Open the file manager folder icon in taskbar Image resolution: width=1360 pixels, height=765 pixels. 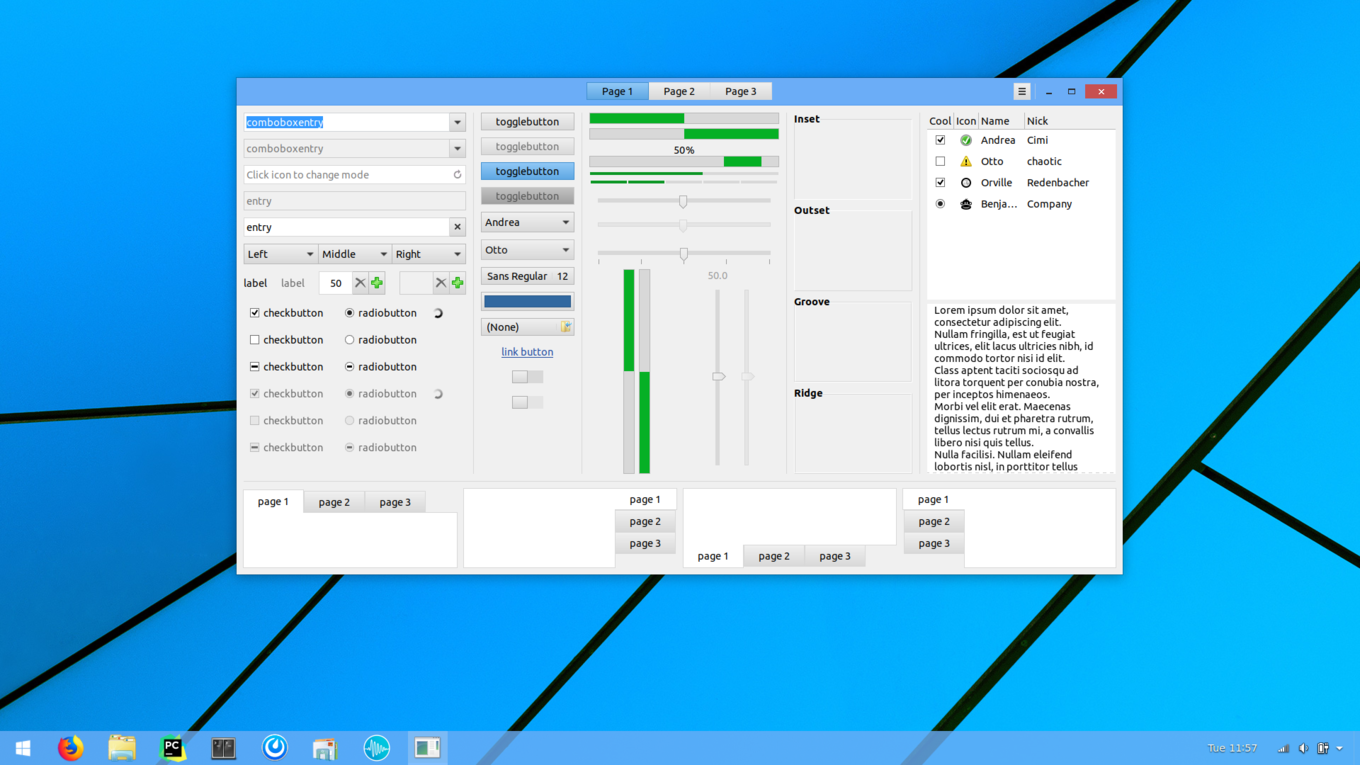coord(122,748)
